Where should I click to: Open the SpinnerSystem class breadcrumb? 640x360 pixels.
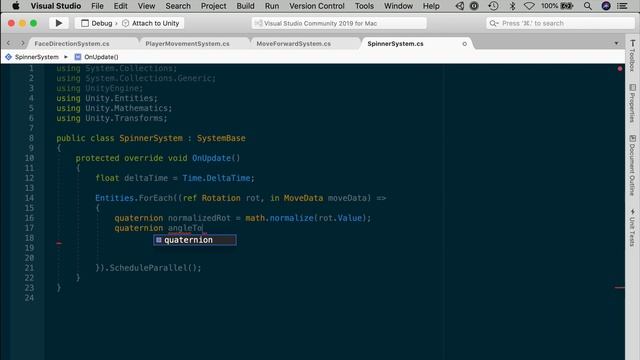tap(32, 57)
